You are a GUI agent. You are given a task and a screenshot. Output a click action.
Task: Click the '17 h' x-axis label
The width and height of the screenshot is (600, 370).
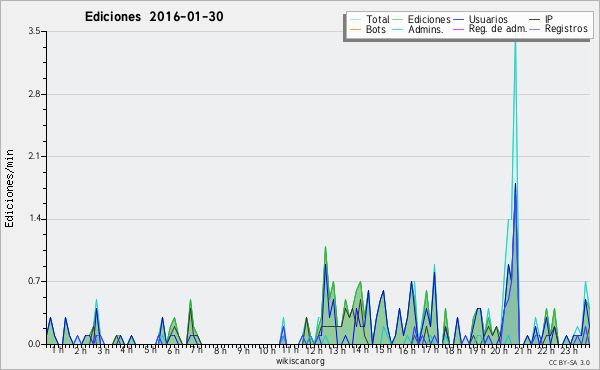430,350
